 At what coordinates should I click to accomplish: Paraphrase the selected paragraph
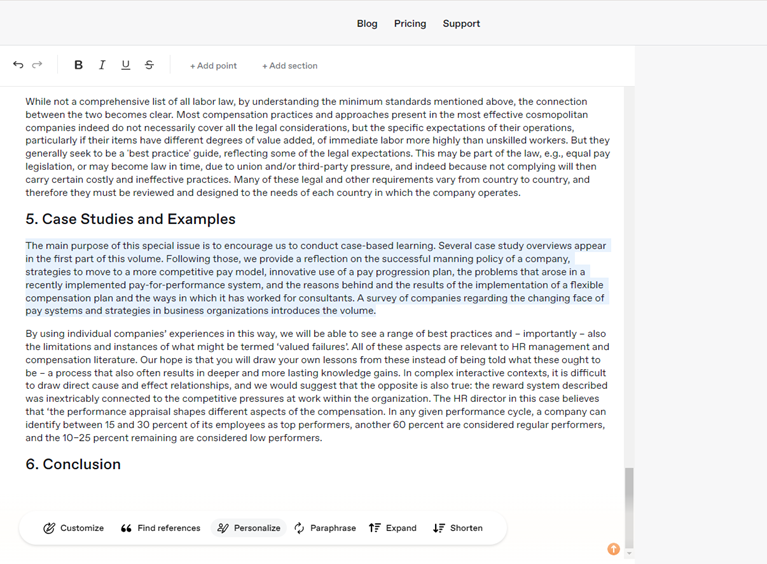coord(324,528)
